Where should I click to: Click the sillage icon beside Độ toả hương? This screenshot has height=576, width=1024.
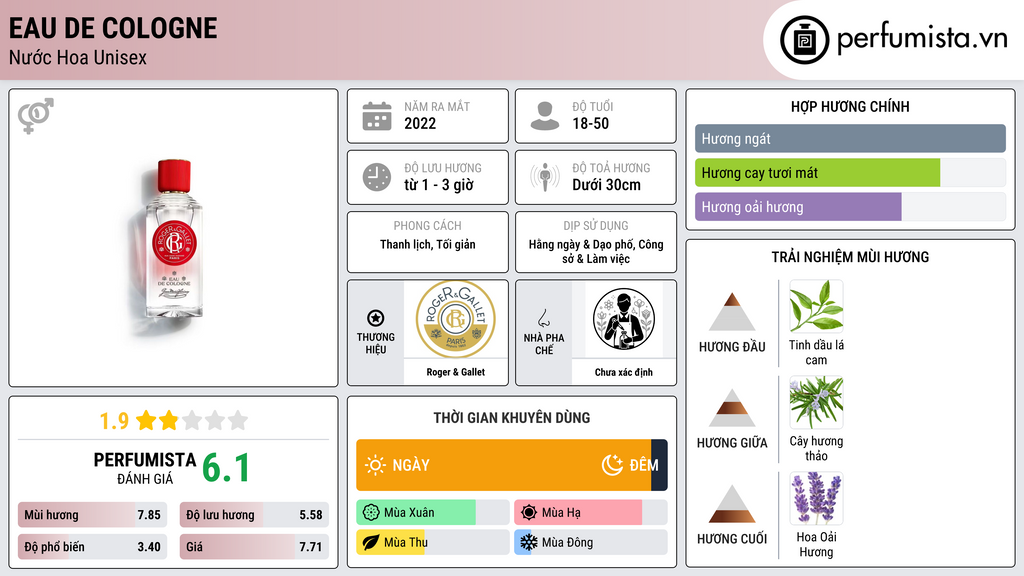click(x=545, y=178)
